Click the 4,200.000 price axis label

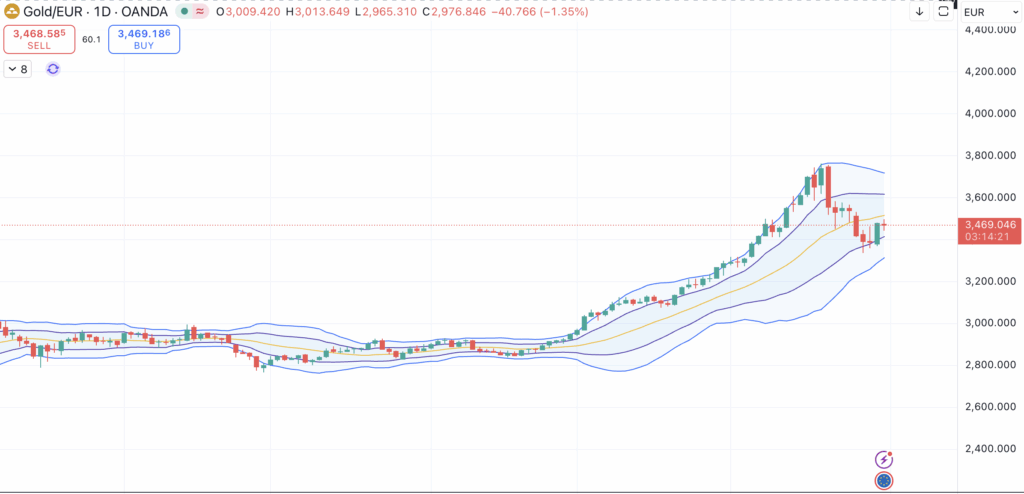click(x=990, y=71)
